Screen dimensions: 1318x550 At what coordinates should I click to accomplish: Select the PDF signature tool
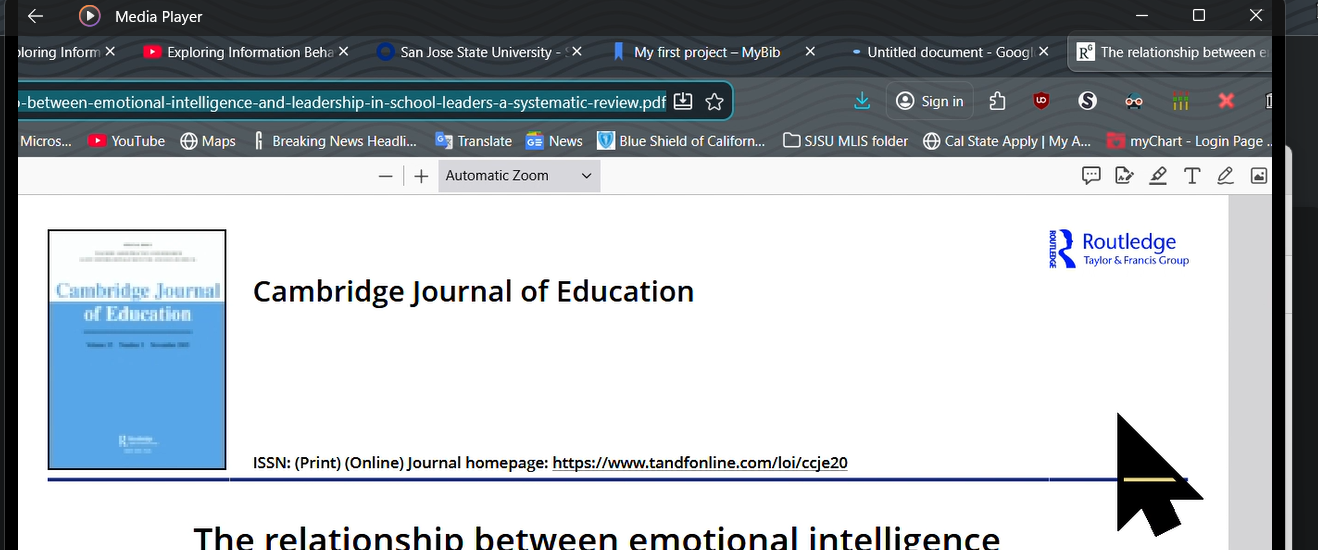point(1124,176)
